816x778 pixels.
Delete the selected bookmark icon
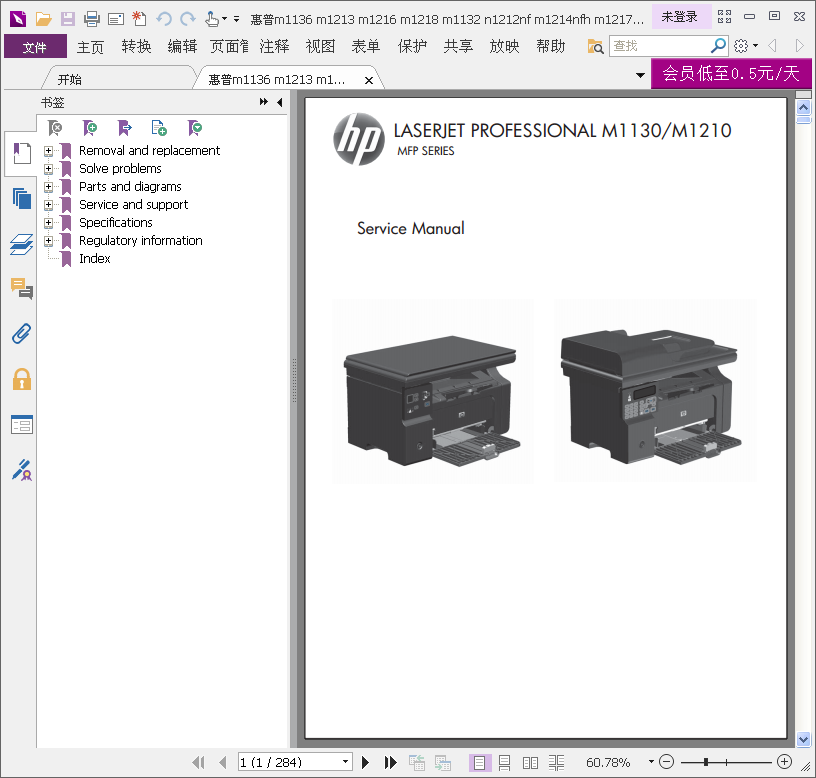(55, 127)
